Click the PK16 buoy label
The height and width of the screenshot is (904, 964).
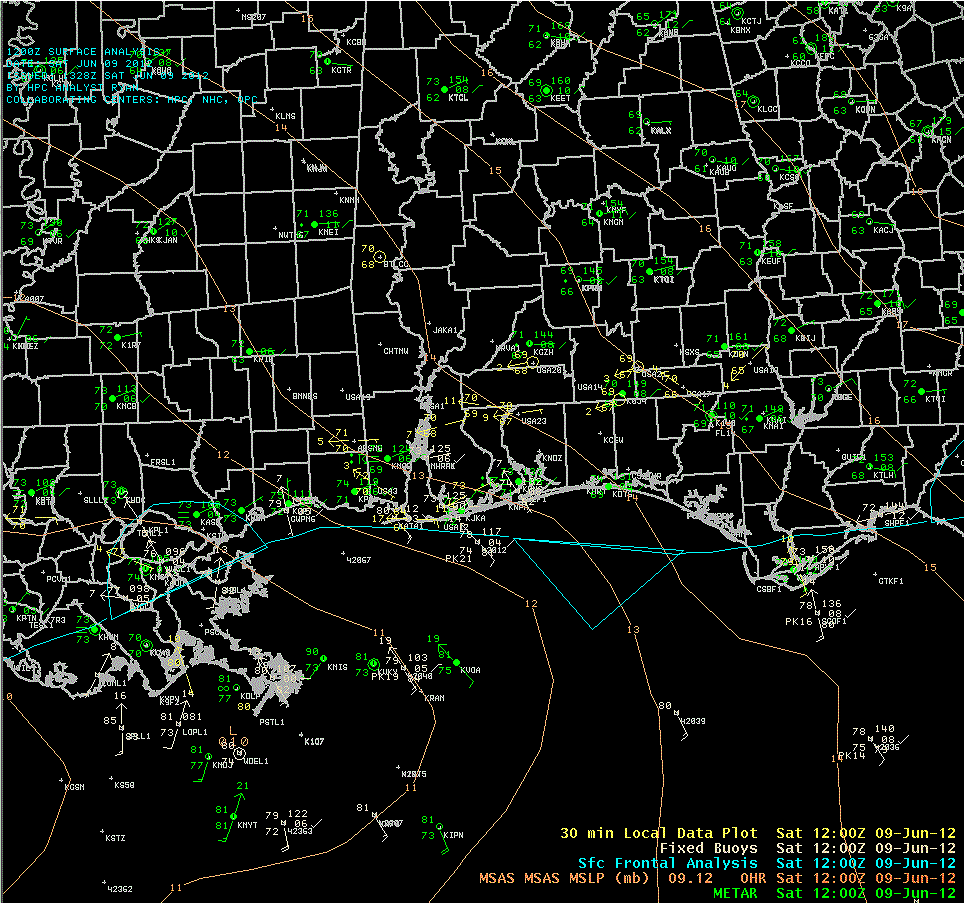pos(799,622)
